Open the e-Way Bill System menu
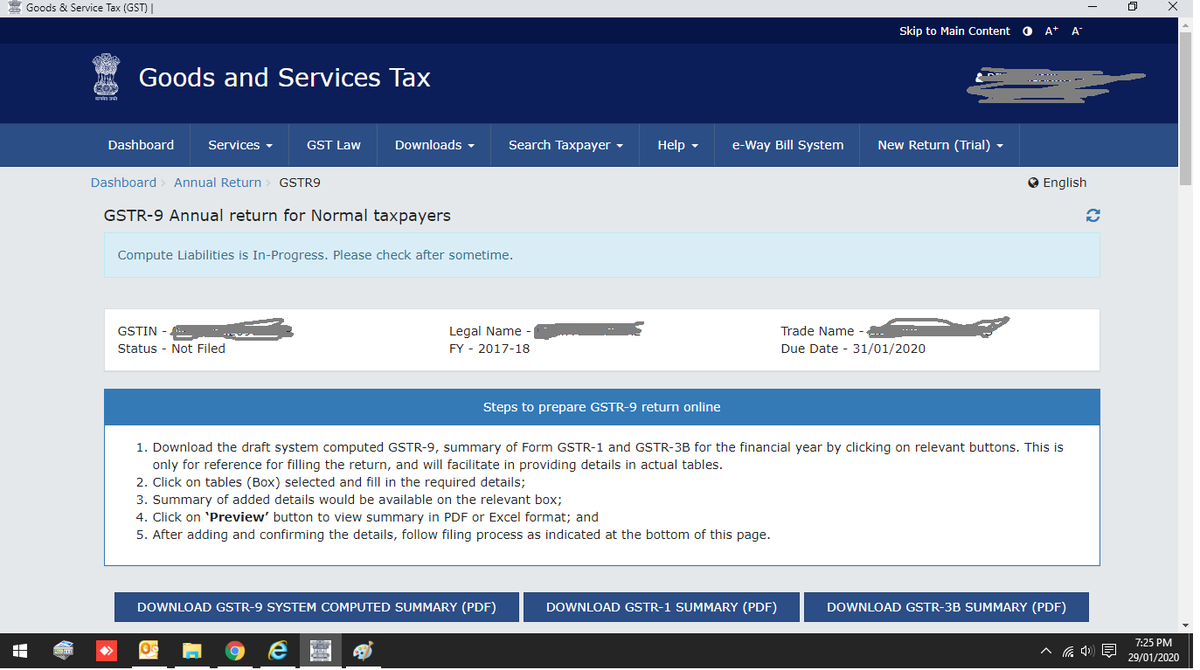The width and height of the screenshot is (1200, 670). click(788, 145)
